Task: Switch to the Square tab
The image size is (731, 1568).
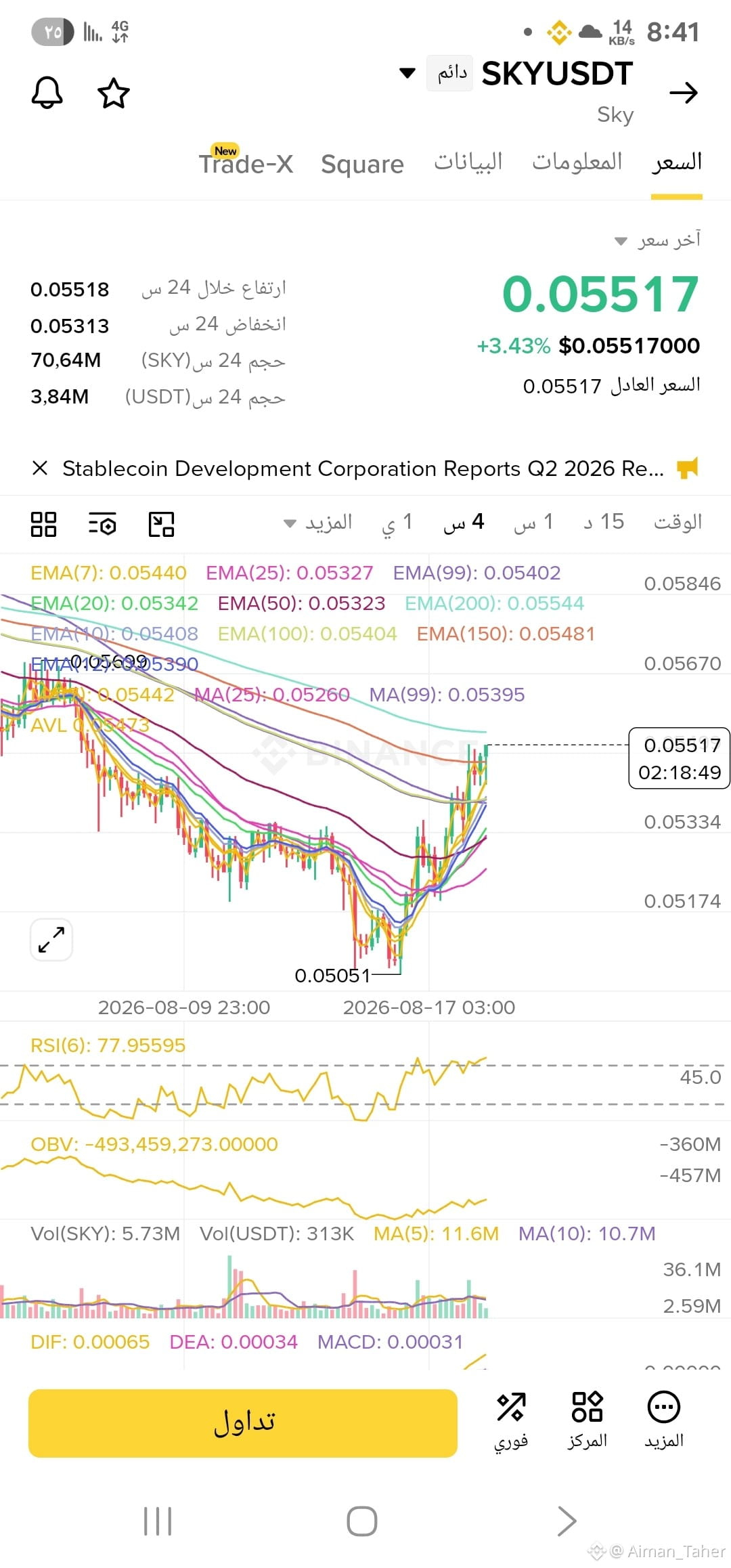Action: pyautogui.click(x=362, y=164)
